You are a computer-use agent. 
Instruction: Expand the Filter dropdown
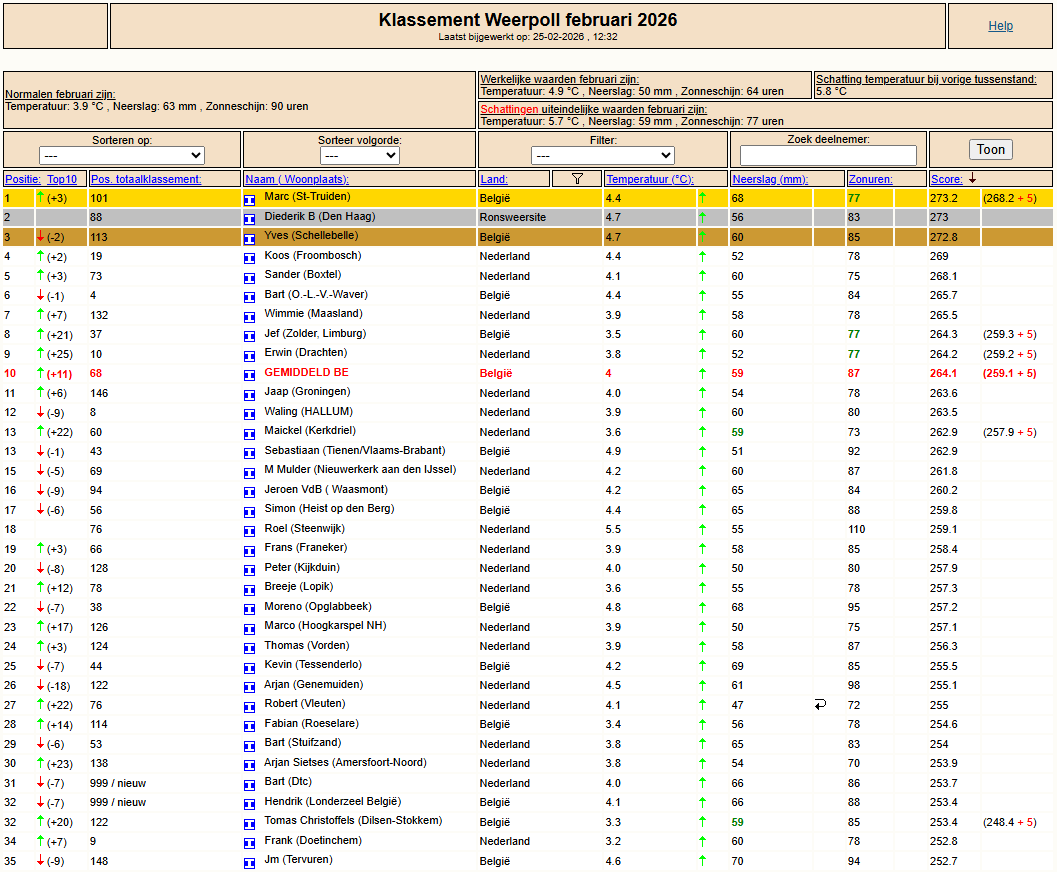603,156
